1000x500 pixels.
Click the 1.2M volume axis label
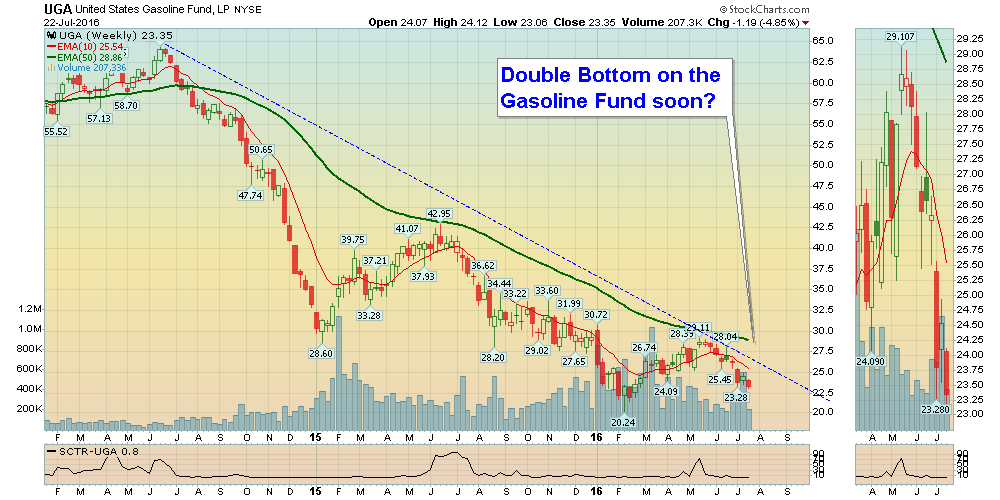pyautogui.click(x=31, y=309)
